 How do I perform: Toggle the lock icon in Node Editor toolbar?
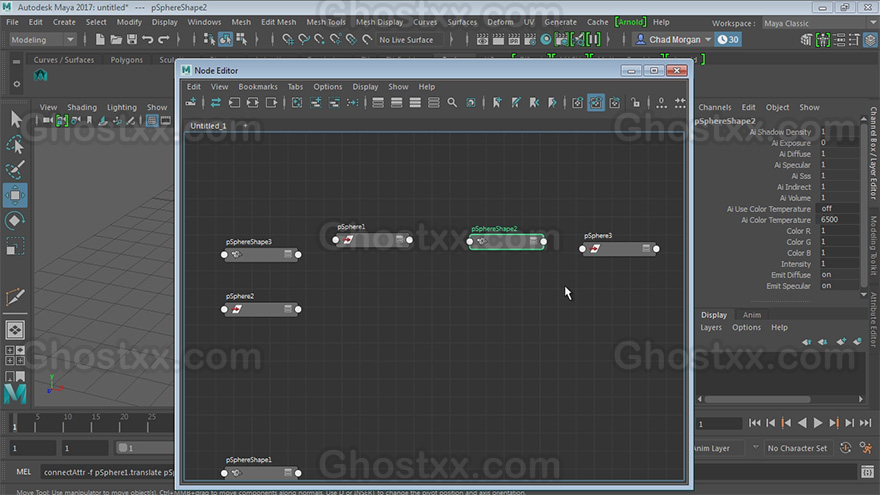(635, 102)
